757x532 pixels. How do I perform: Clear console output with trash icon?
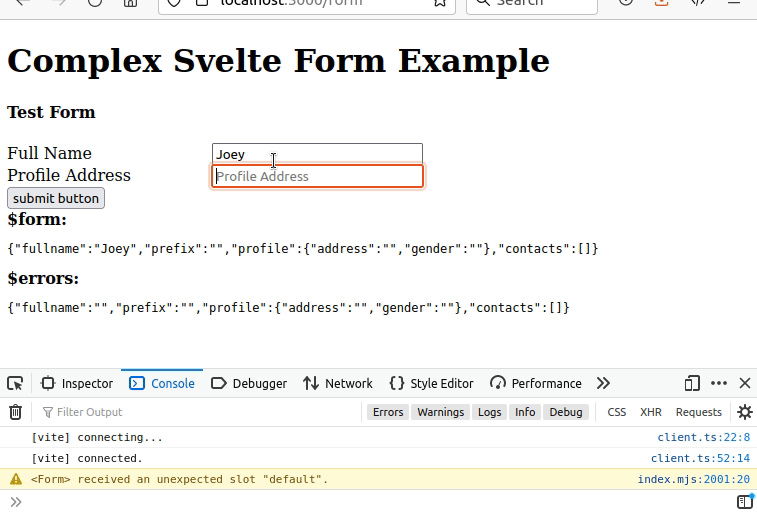pyautogui.click(x=15, y=412)
